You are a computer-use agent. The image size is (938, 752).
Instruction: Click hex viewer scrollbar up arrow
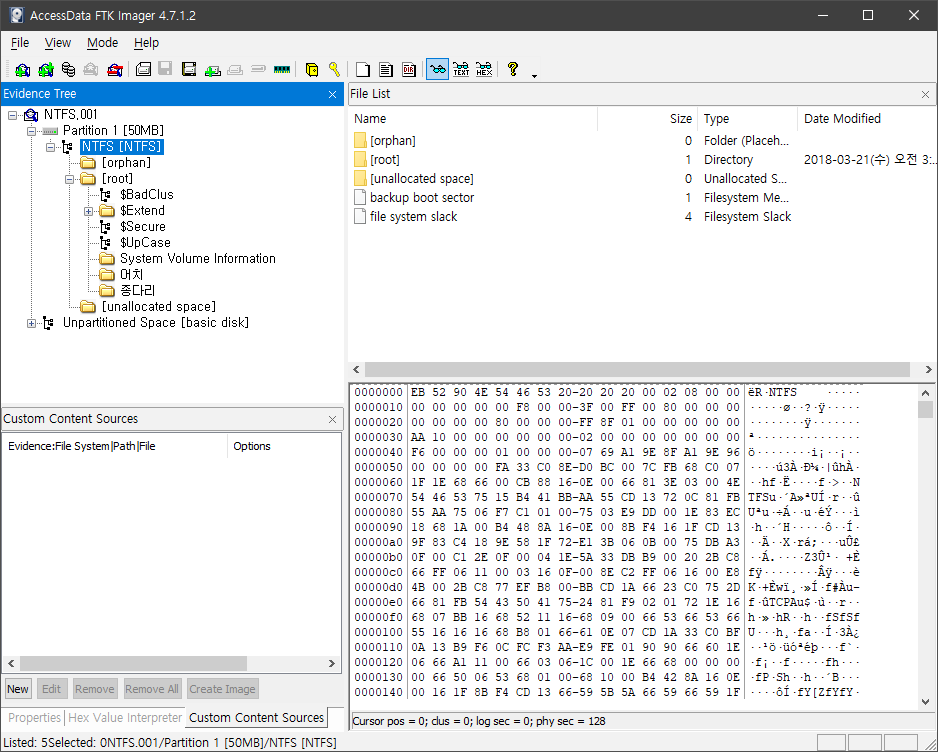click(x=925, y=393)
